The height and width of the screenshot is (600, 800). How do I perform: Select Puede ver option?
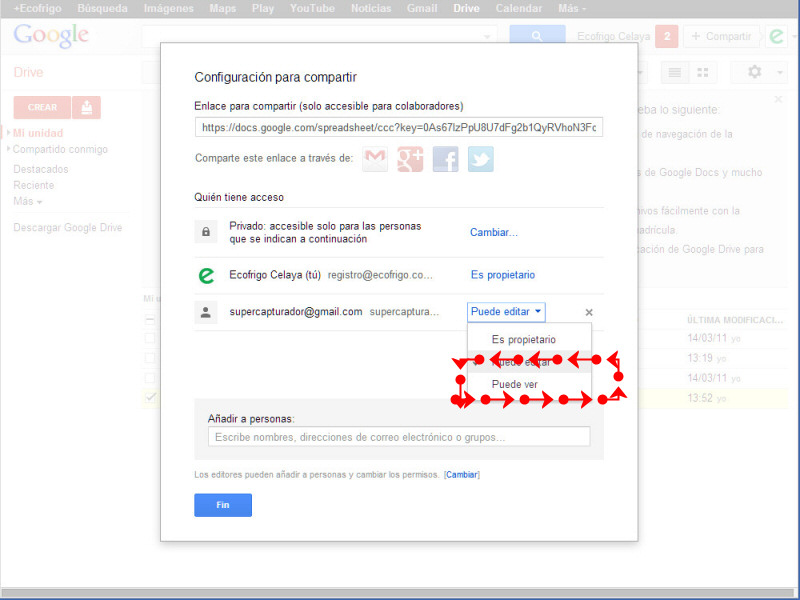[514, 385]
